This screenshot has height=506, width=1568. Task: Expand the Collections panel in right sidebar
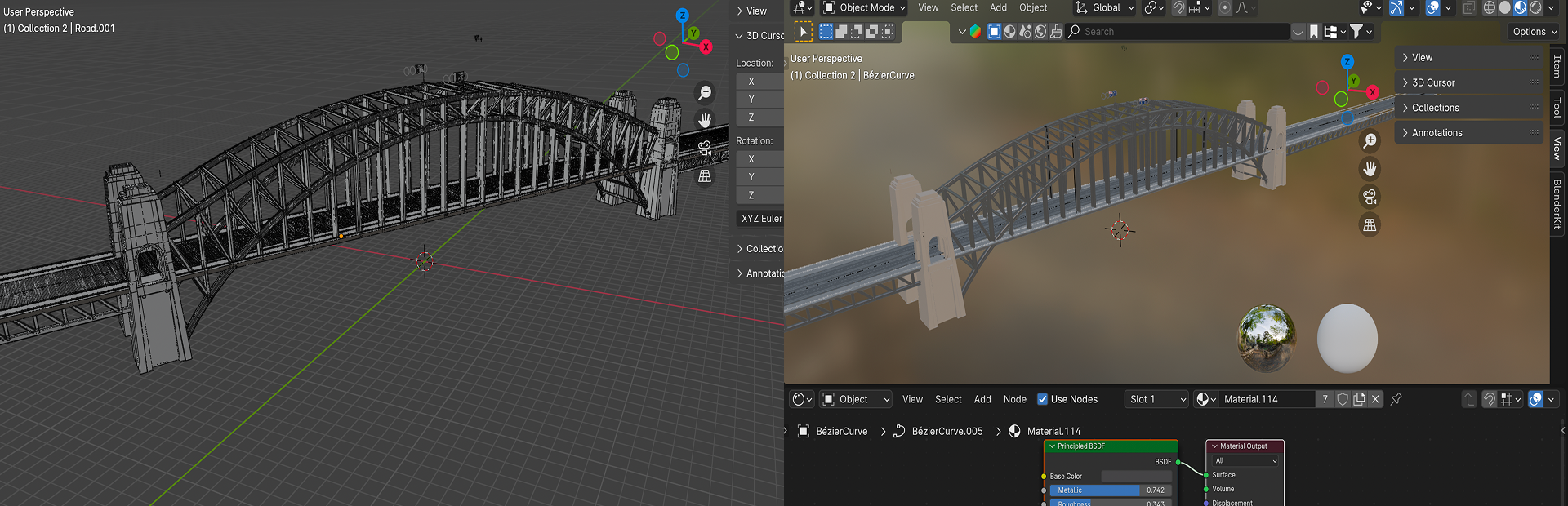[1468, 108]
